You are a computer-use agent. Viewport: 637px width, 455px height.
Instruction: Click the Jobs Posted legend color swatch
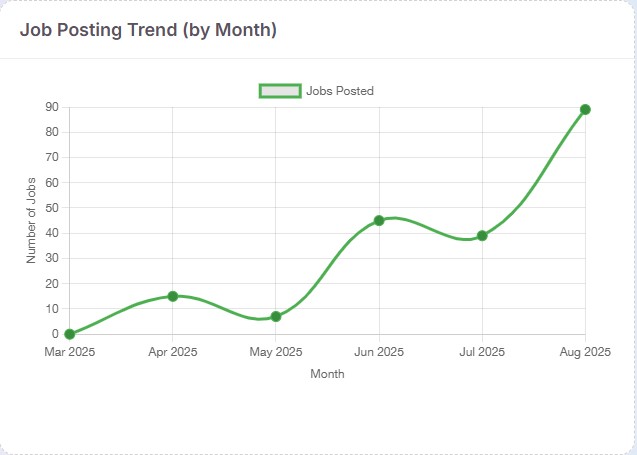click(x=280, y=91)
